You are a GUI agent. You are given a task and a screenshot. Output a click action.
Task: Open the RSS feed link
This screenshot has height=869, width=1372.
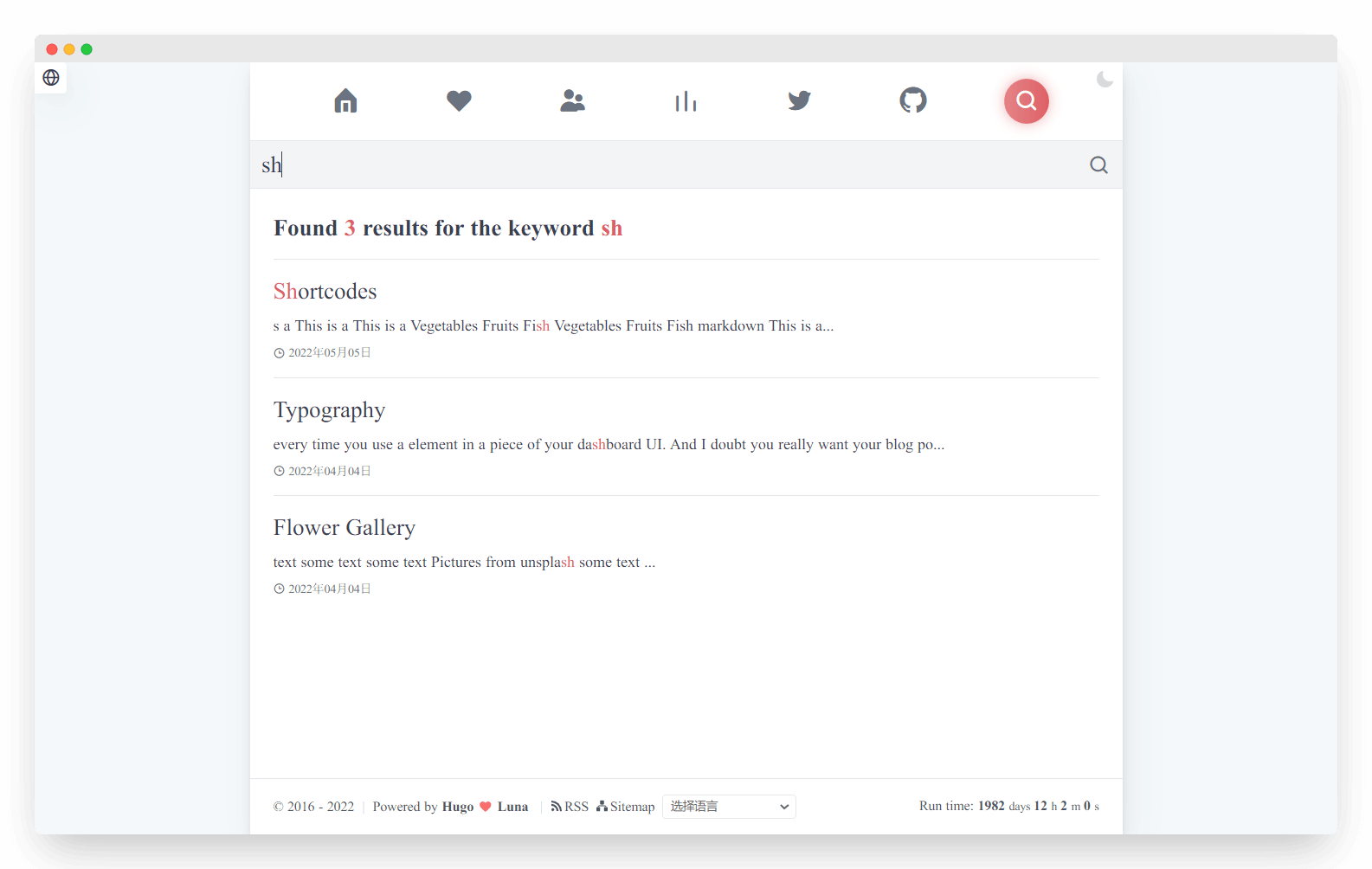coord(570,807)
